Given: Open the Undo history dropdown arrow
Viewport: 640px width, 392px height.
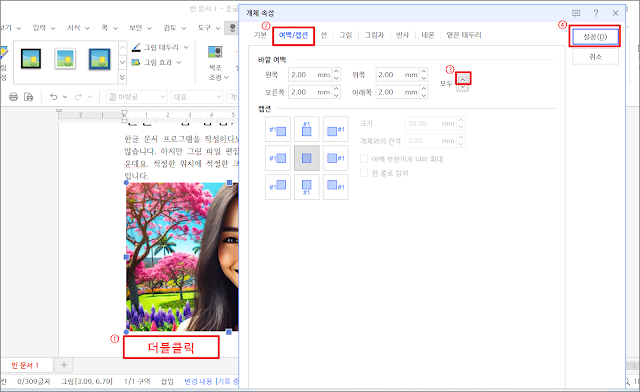Looking at the screenshot, I should pos(65,97).
